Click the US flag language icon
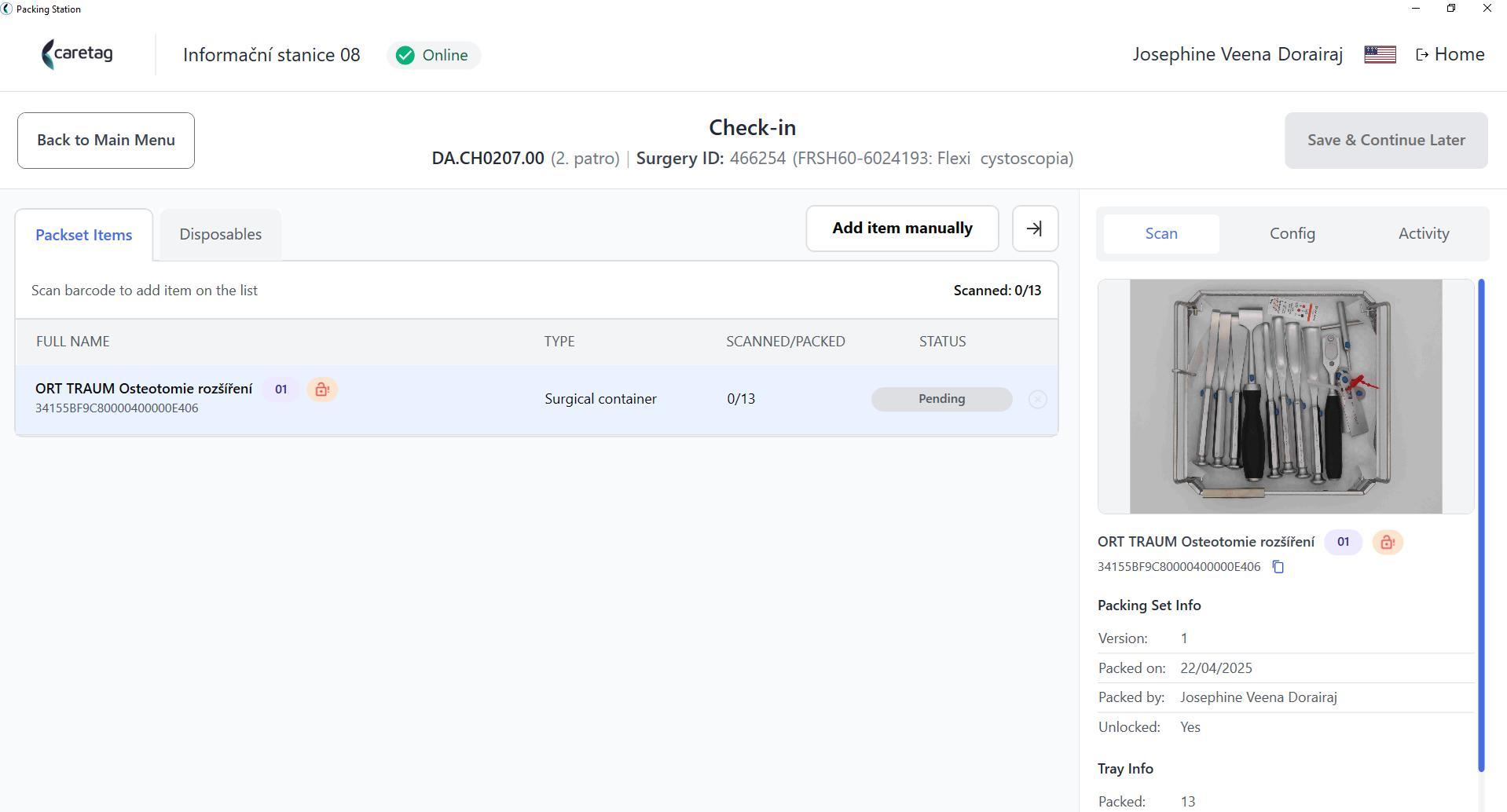The image size is (1507, 812). pos(1380,54)
